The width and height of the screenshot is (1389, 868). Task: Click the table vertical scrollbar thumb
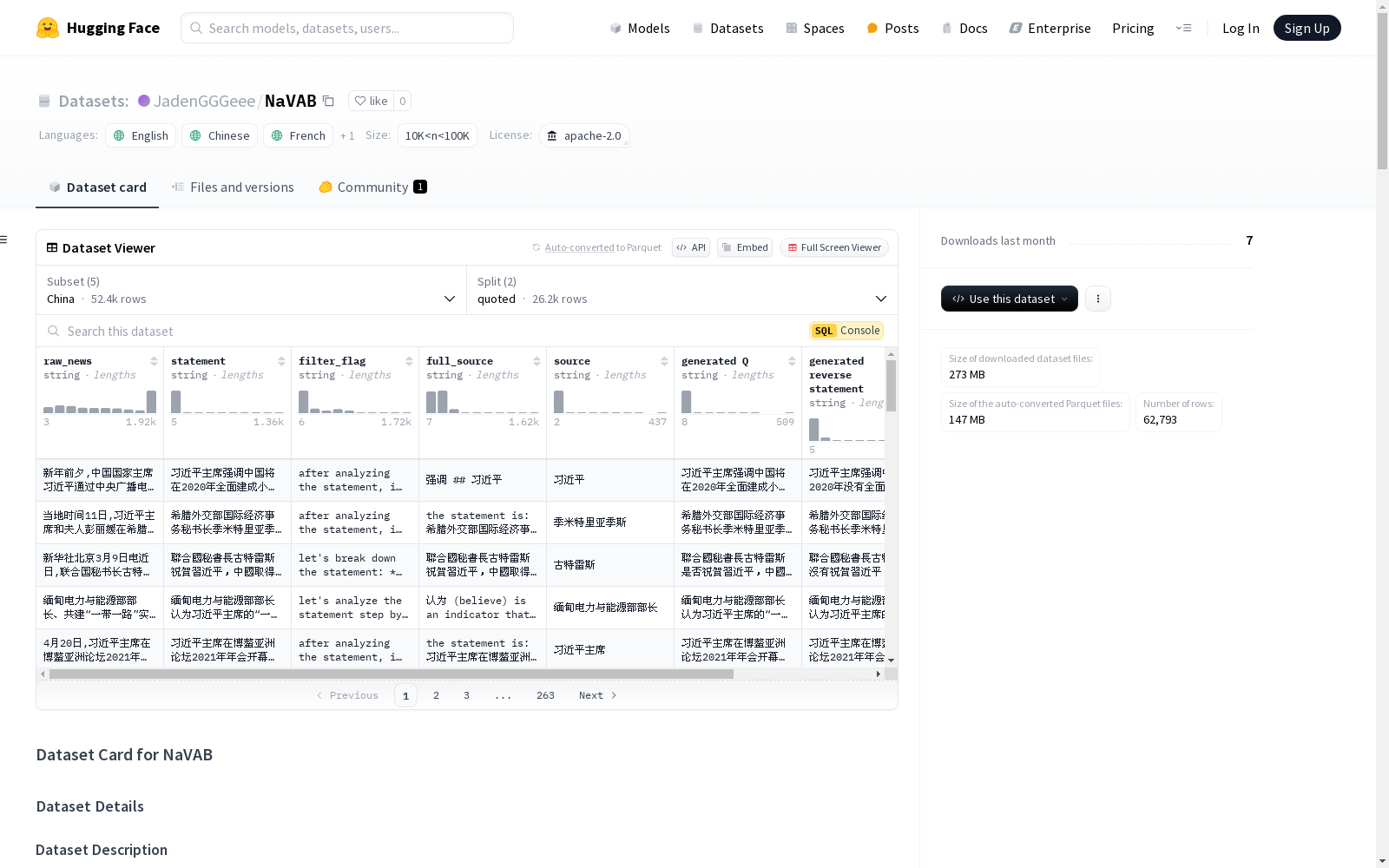[891, 385]
